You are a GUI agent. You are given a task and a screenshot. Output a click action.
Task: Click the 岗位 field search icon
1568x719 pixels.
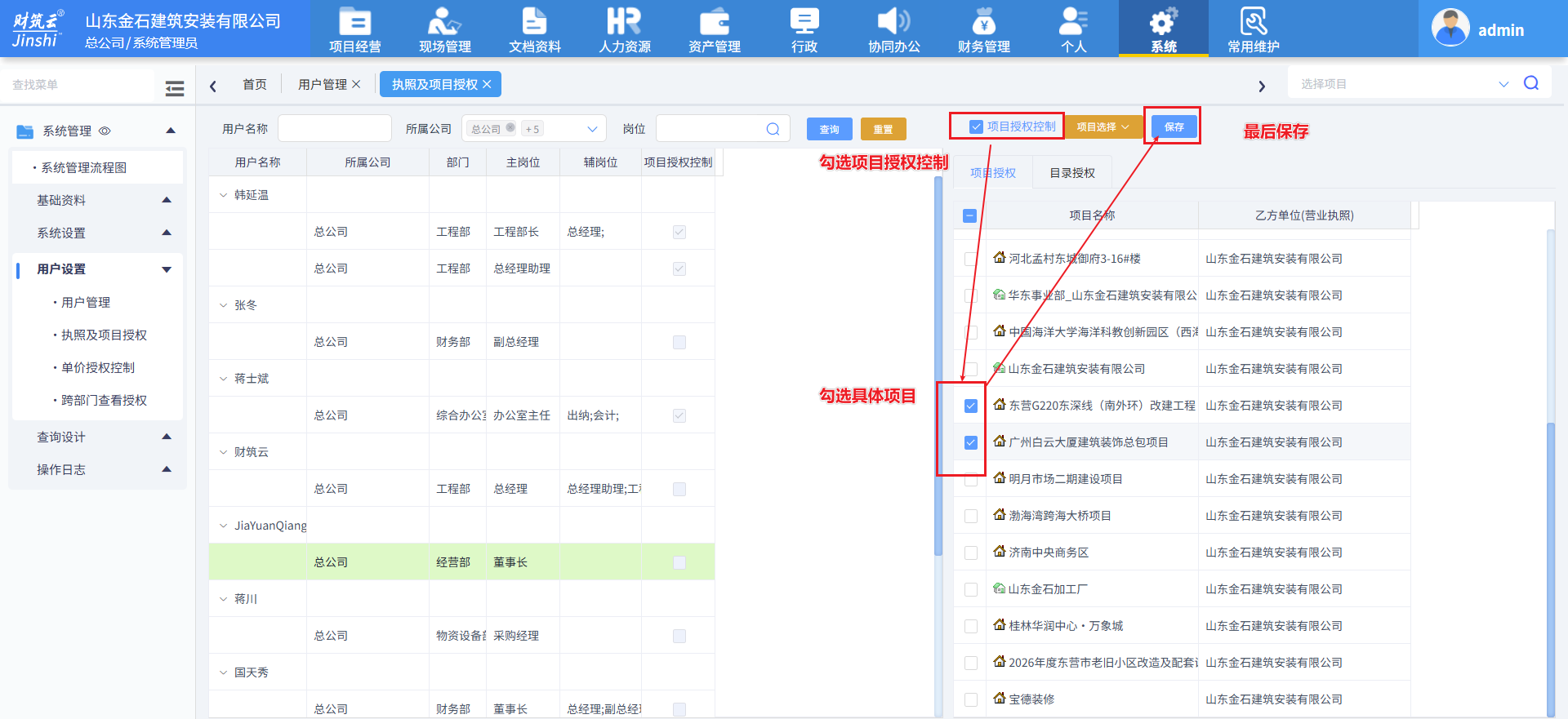pos(773,129)
